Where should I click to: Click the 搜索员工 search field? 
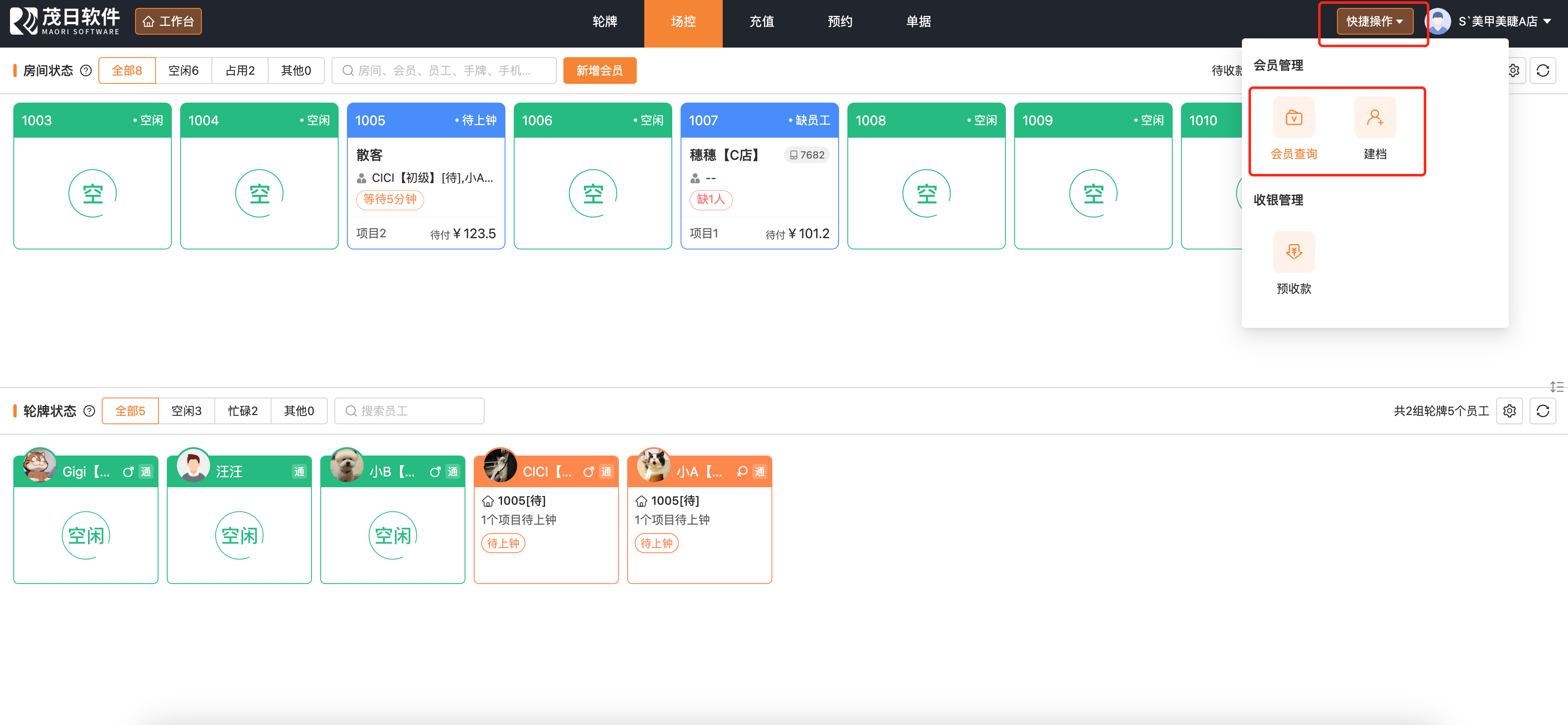[x=409, y=411]
